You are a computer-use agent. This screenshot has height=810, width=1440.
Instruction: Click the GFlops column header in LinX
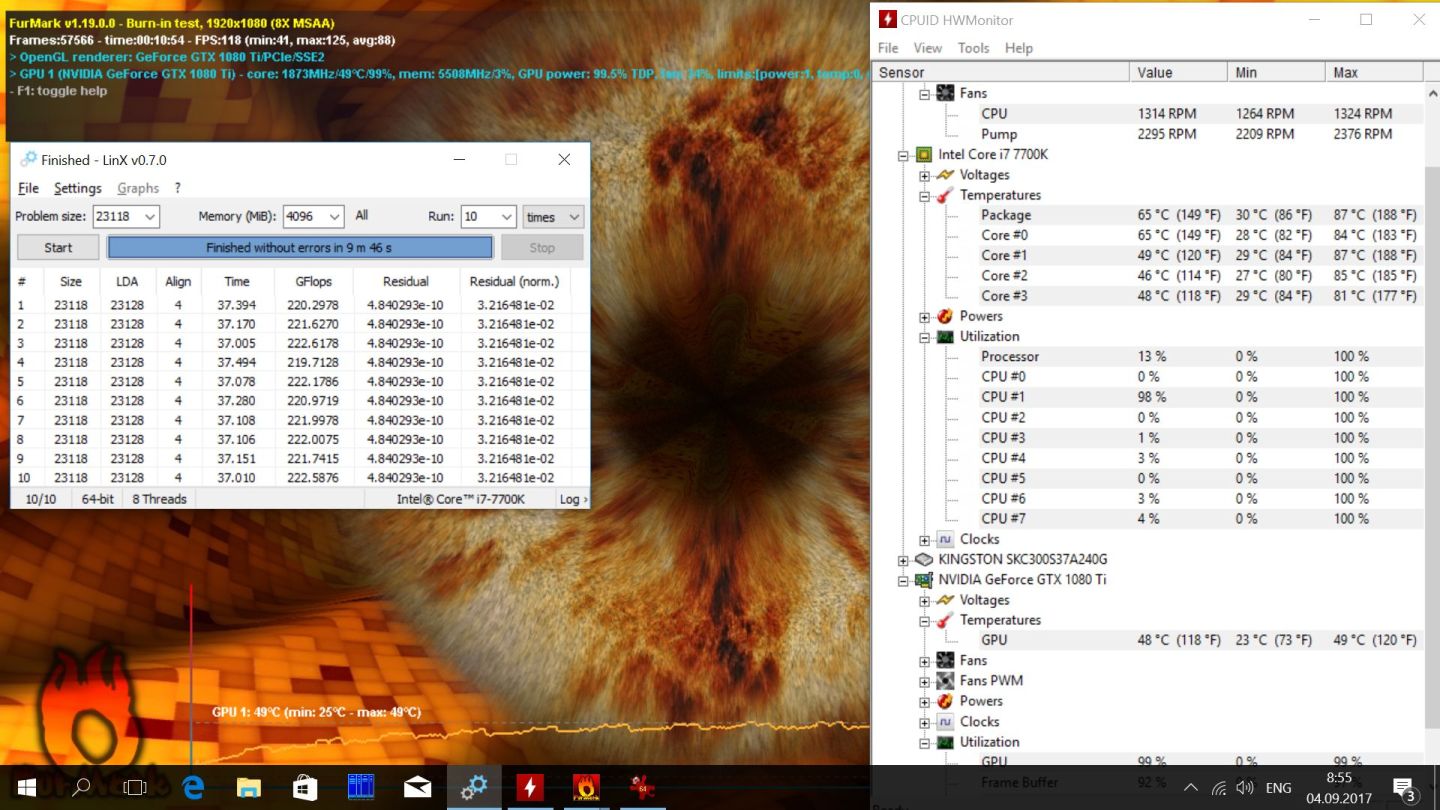click(314, 282)
